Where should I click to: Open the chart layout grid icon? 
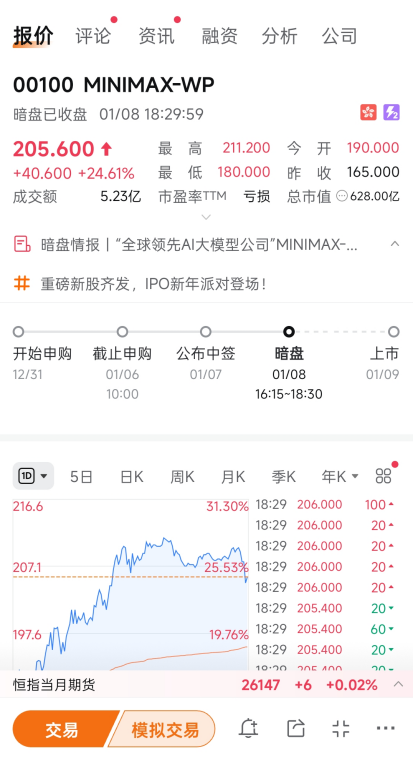click(383, 476)
